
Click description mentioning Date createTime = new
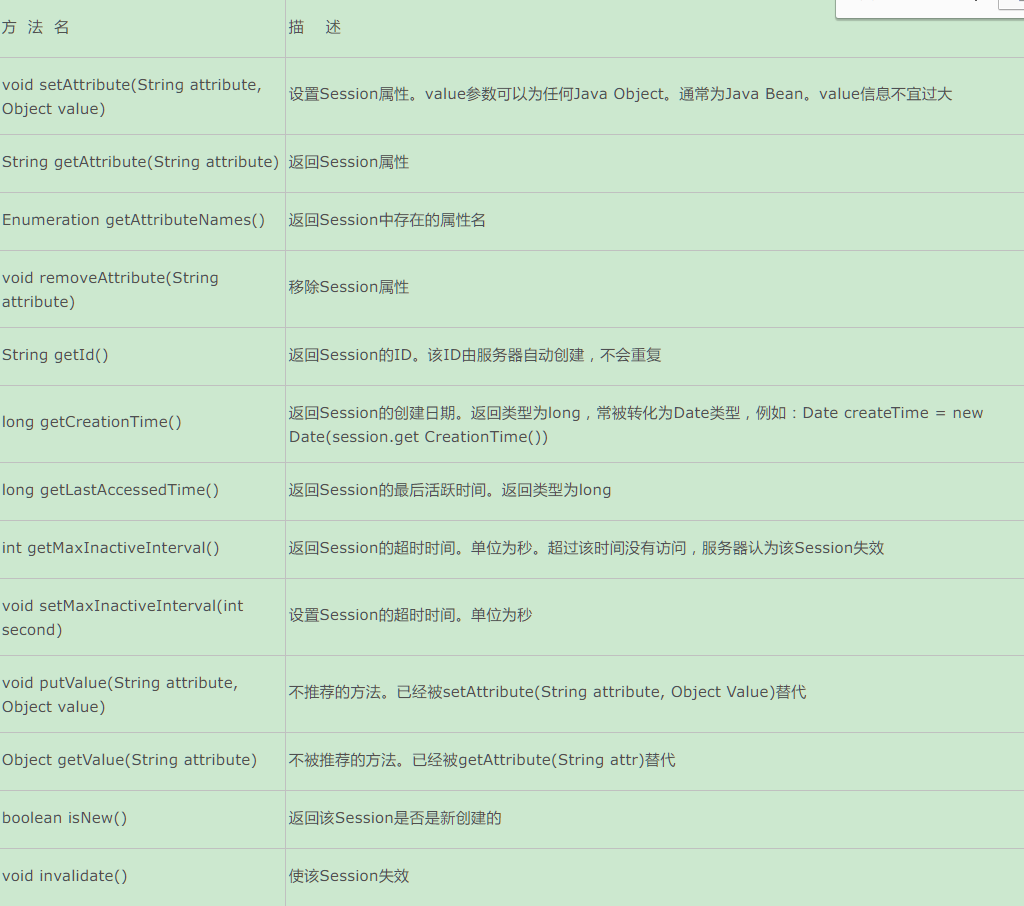coord(636,425)
